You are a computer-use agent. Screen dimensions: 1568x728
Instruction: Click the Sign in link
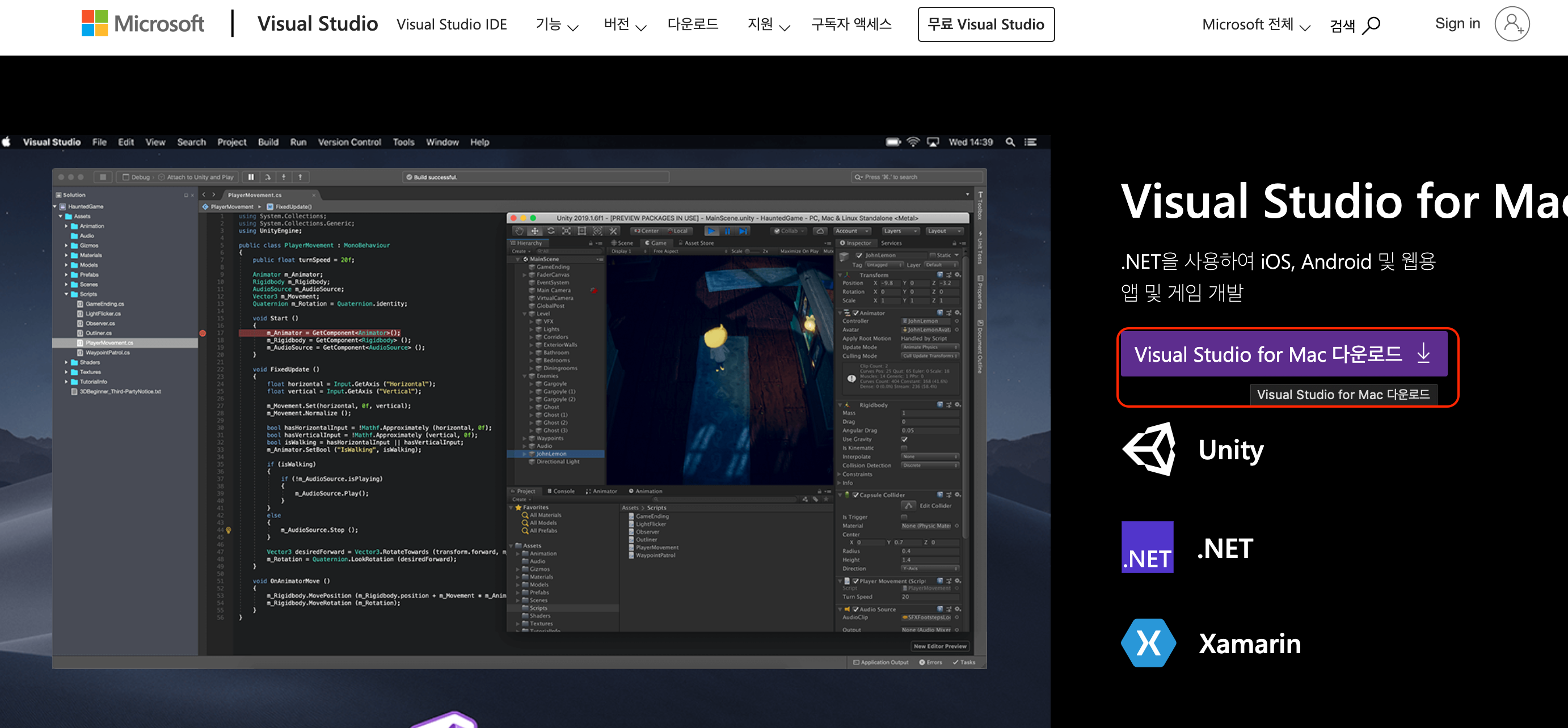coord(1457,24)
